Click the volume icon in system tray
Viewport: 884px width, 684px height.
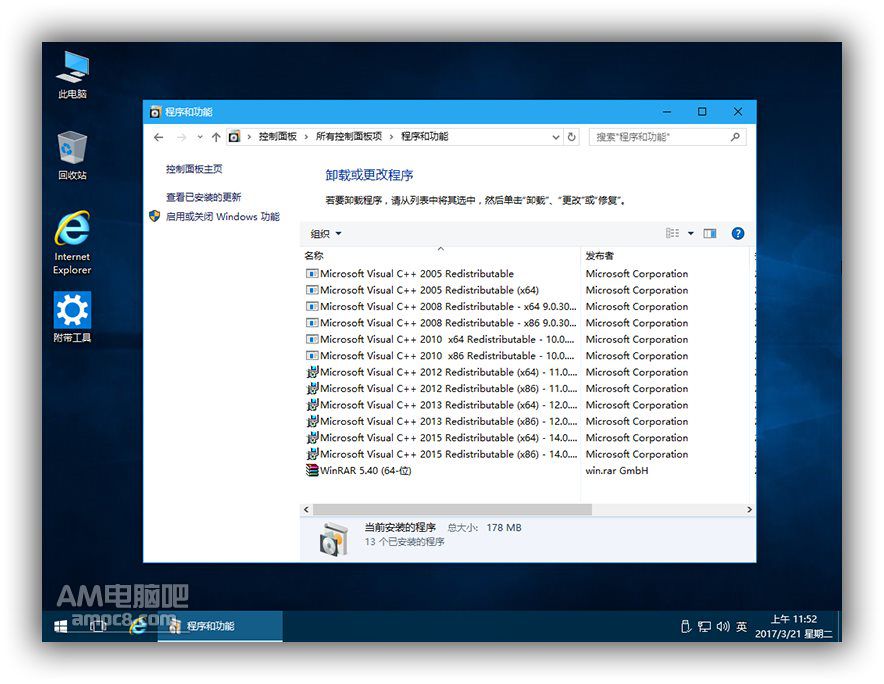[723, 626]
